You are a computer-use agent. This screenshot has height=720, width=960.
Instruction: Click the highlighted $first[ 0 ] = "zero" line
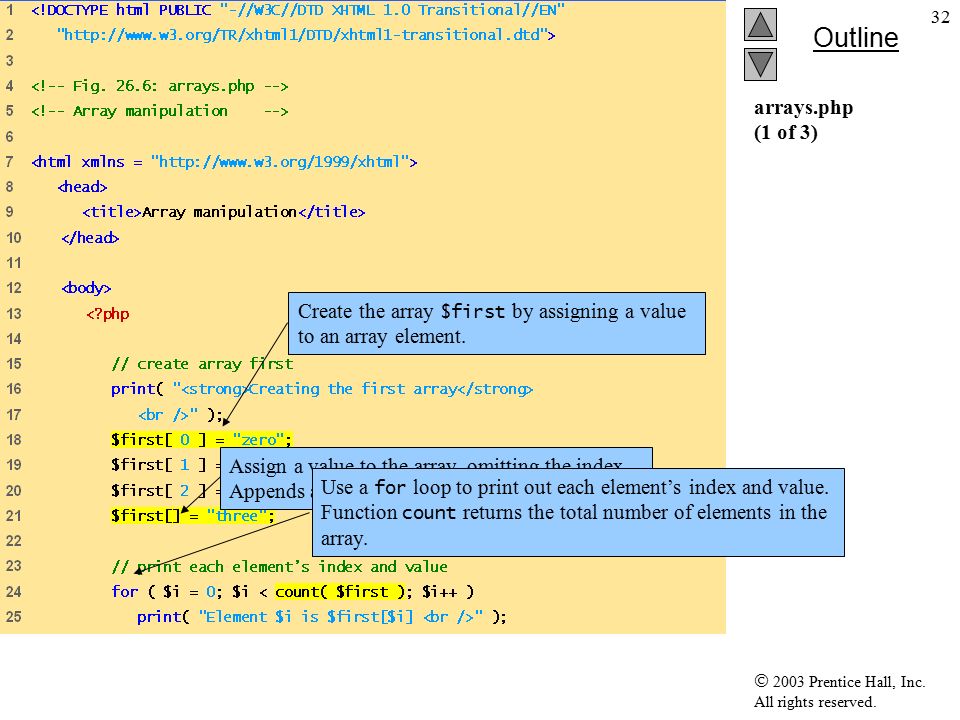(201, 440)
